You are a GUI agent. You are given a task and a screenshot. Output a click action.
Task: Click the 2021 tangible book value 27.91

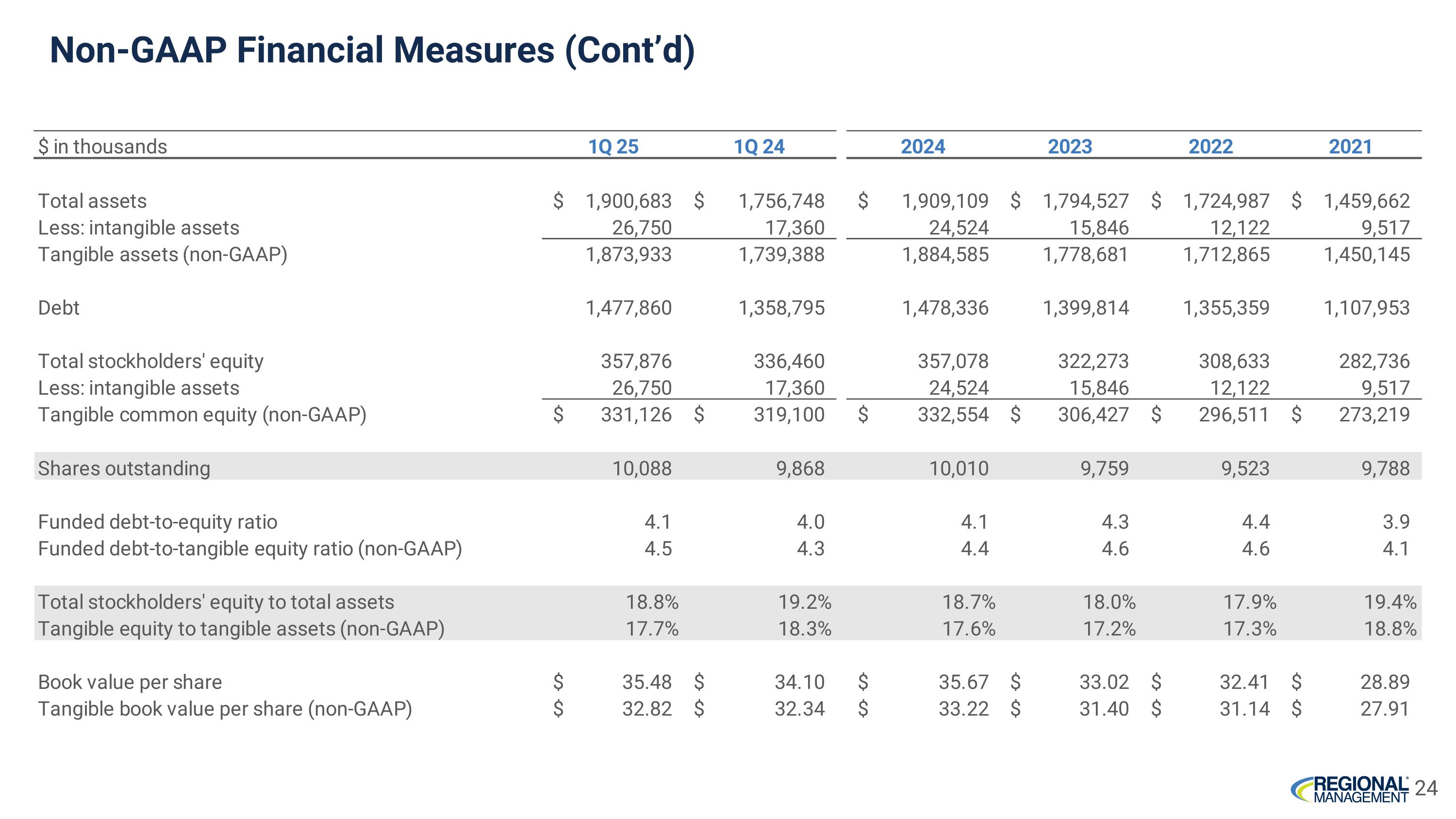1384,709
